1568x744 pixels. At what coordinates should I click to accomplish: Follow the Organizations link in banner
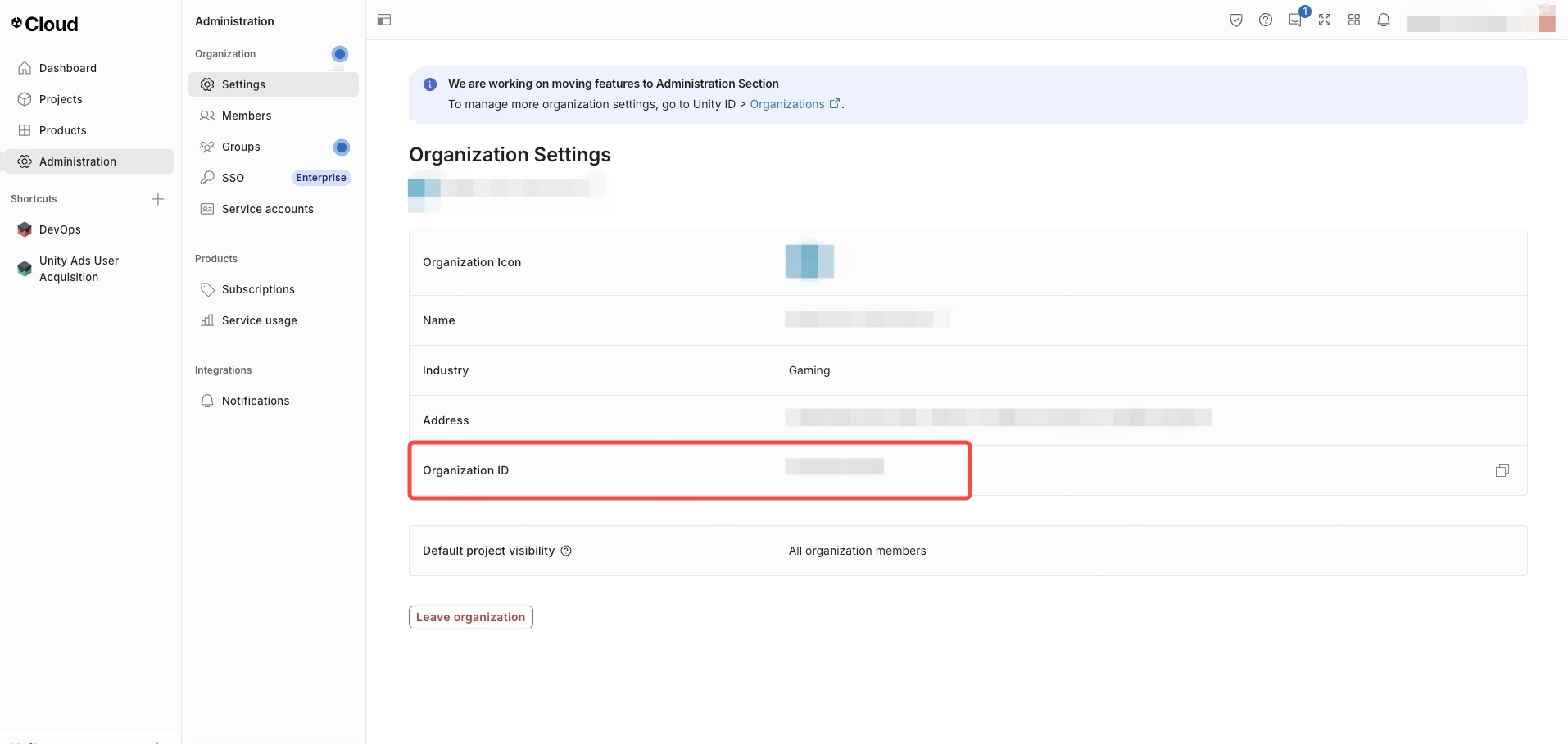coord(795,104)
